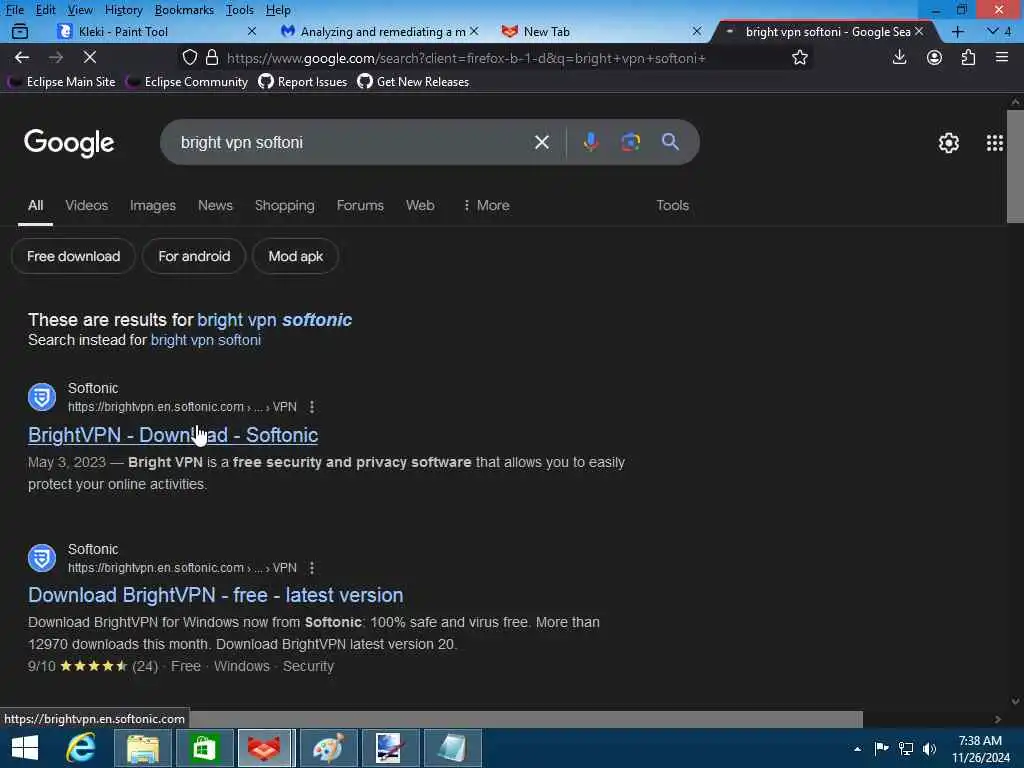Click the For android suggestion chip
This screenshot has width=1024, height=768.
point(194,256)
